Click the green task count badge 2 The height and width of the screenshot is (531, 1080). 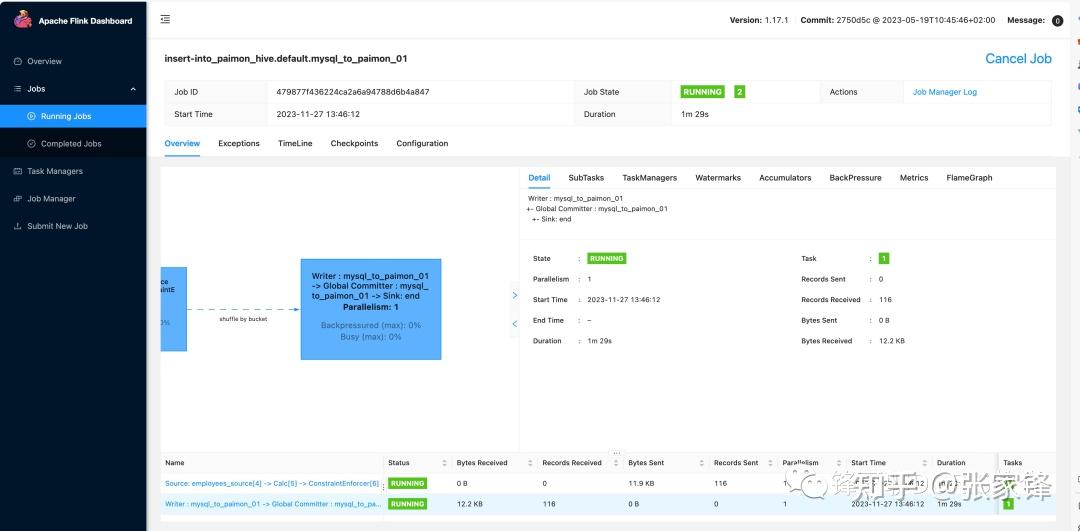pos(739,92)
